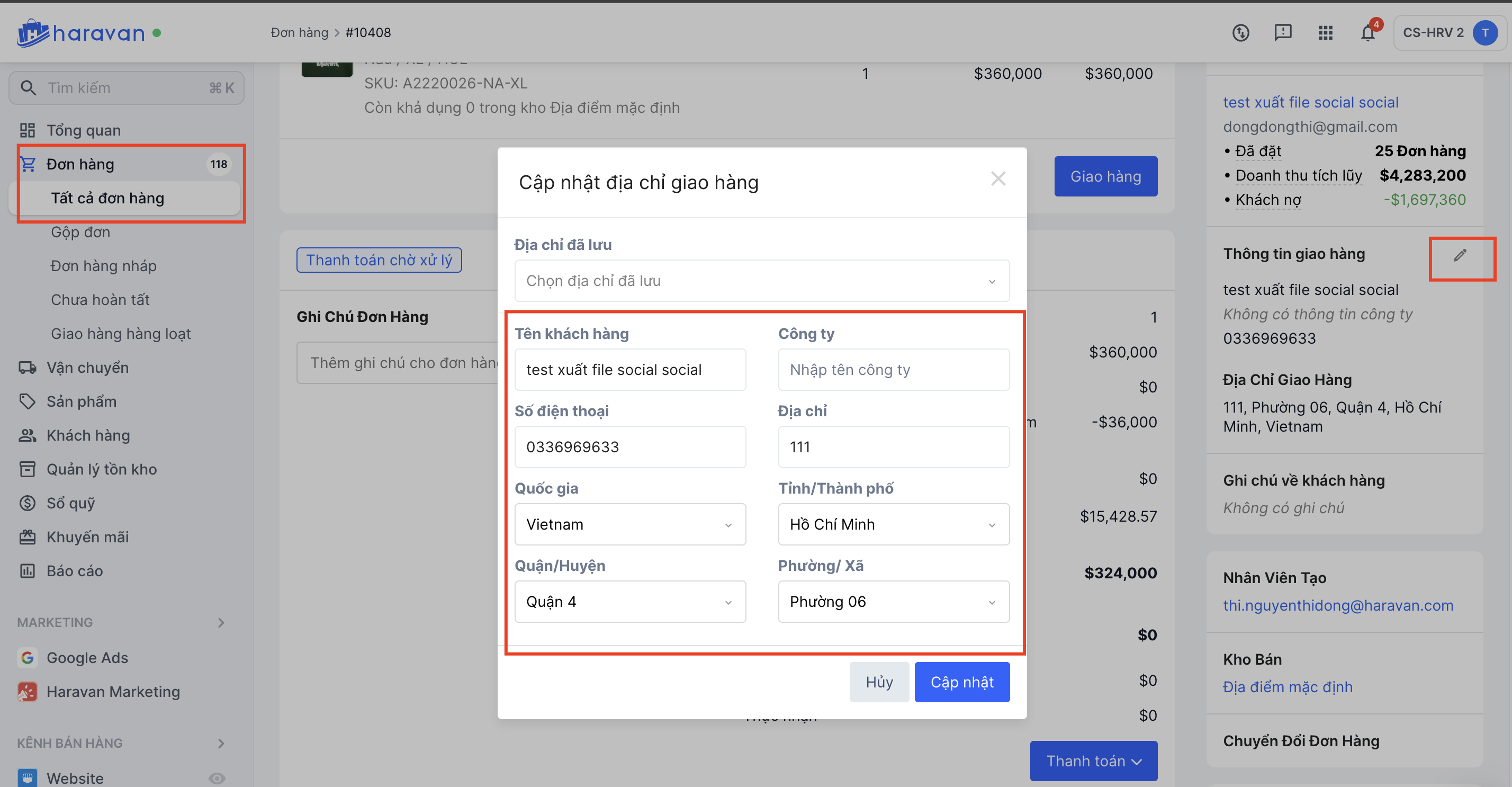
Task: Click the feedback chat bubble icon
Action: coord(1283,32)
